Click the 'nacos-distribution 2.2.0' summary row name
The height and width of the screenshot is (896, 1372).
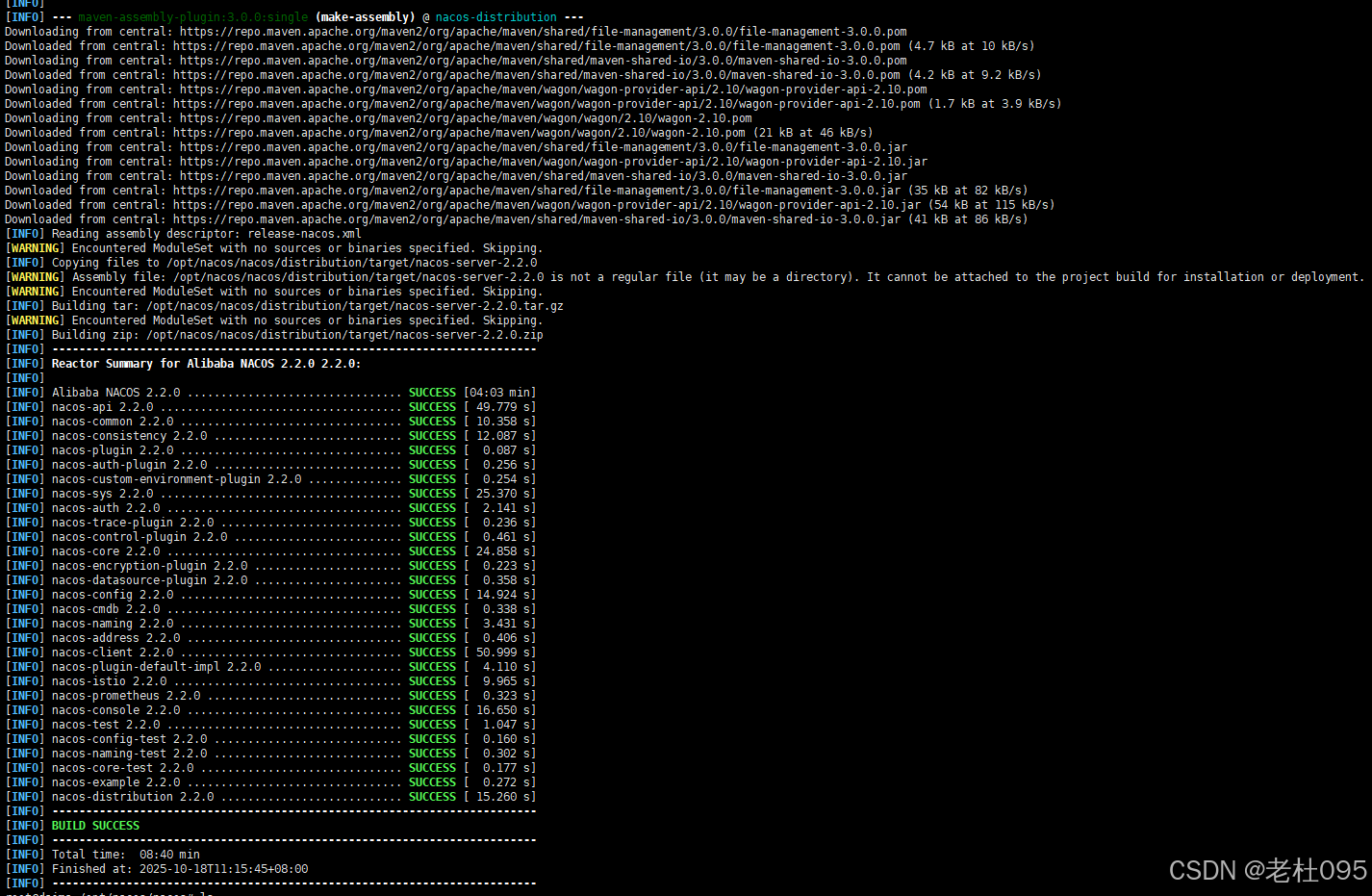tap(133, 797)
